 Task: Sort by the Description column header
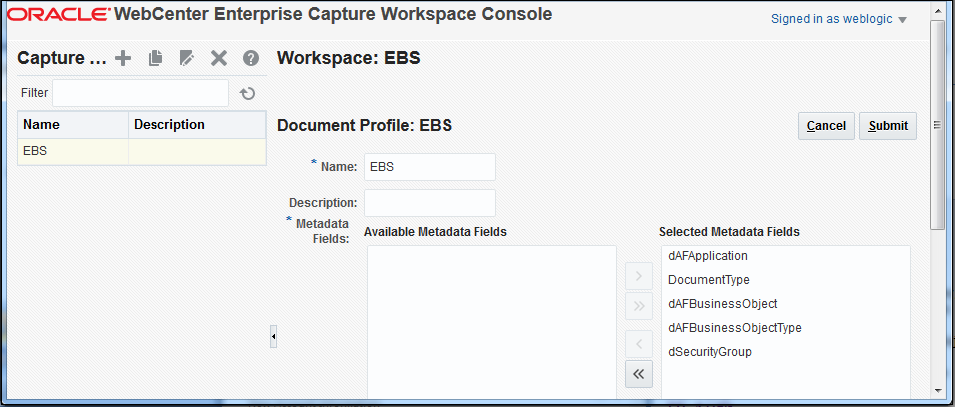pos(197,125)
